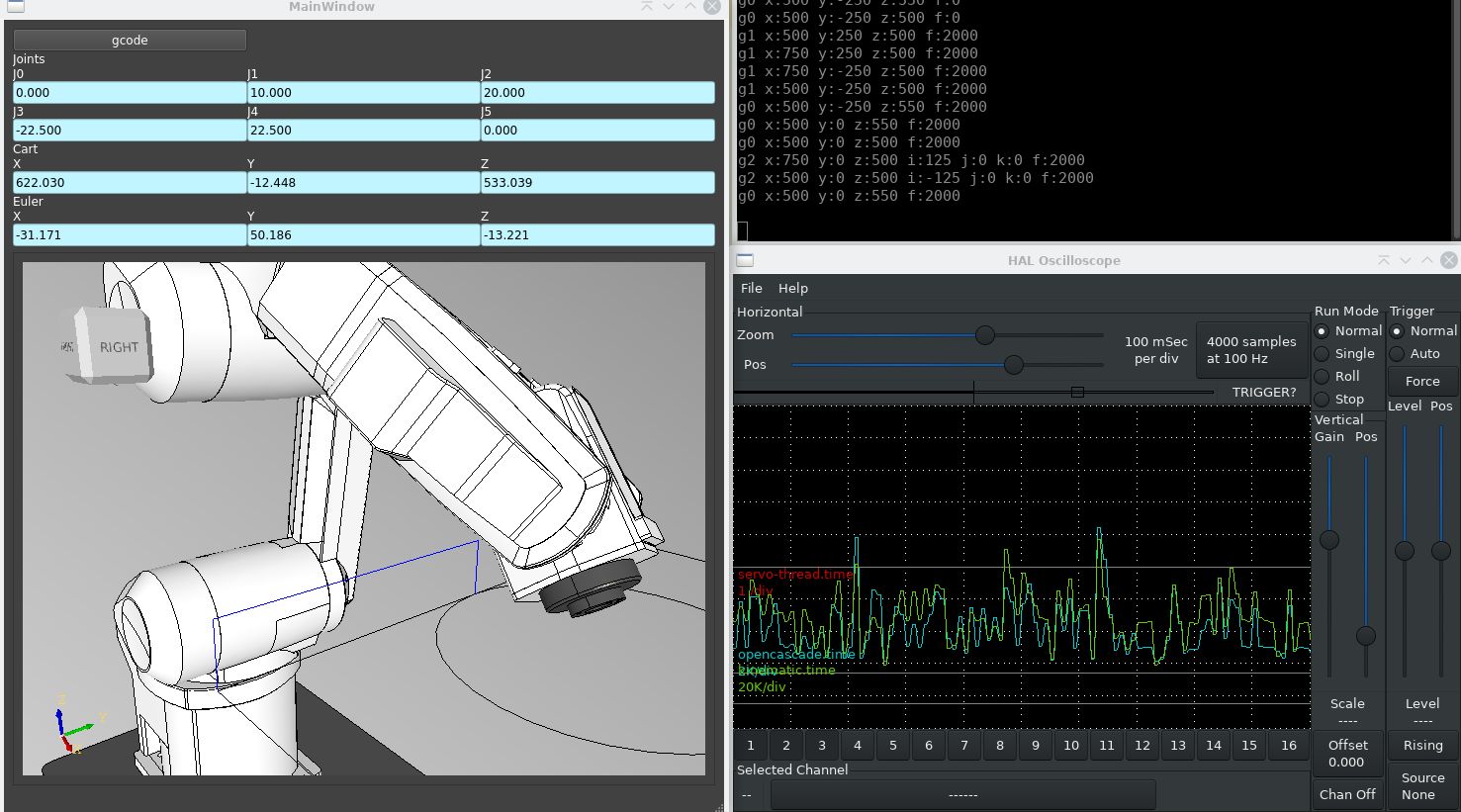Open the 4000 samples at 100 Hz setting

point(1250,349)
